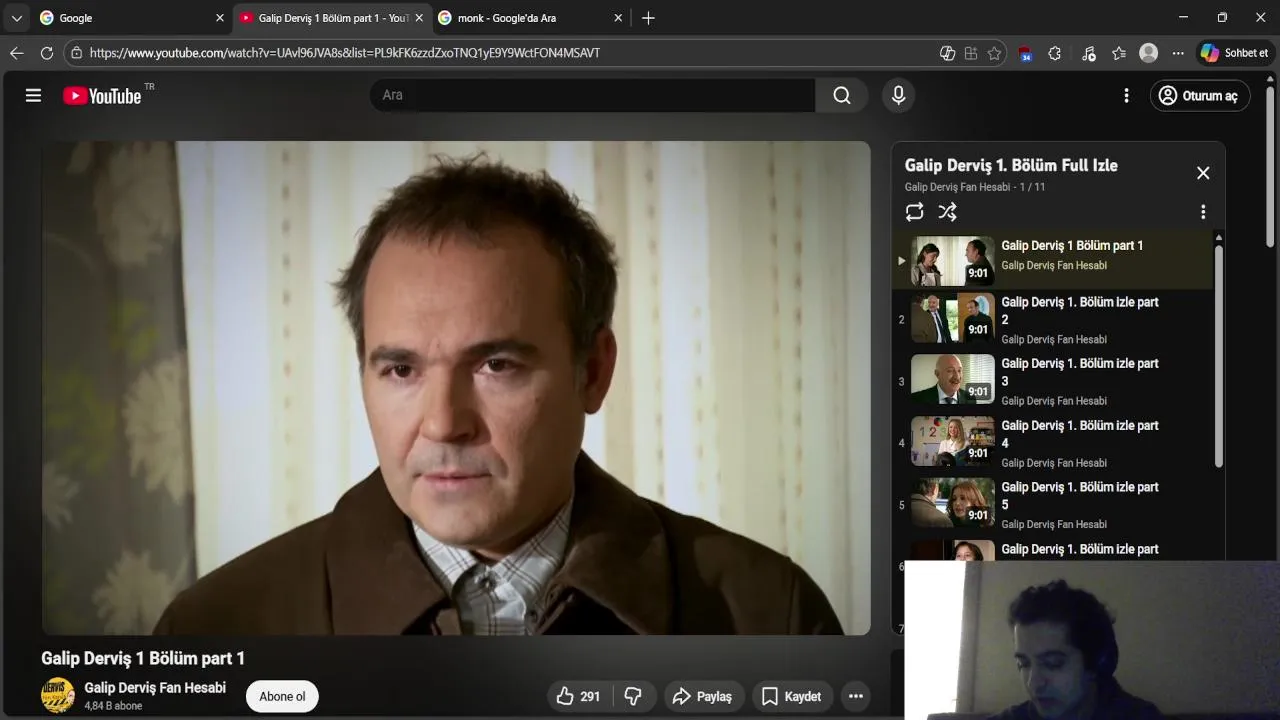Open browser settings and more menu
The width and height of the screenshot is (1280, 720).
pos(1178,53)
